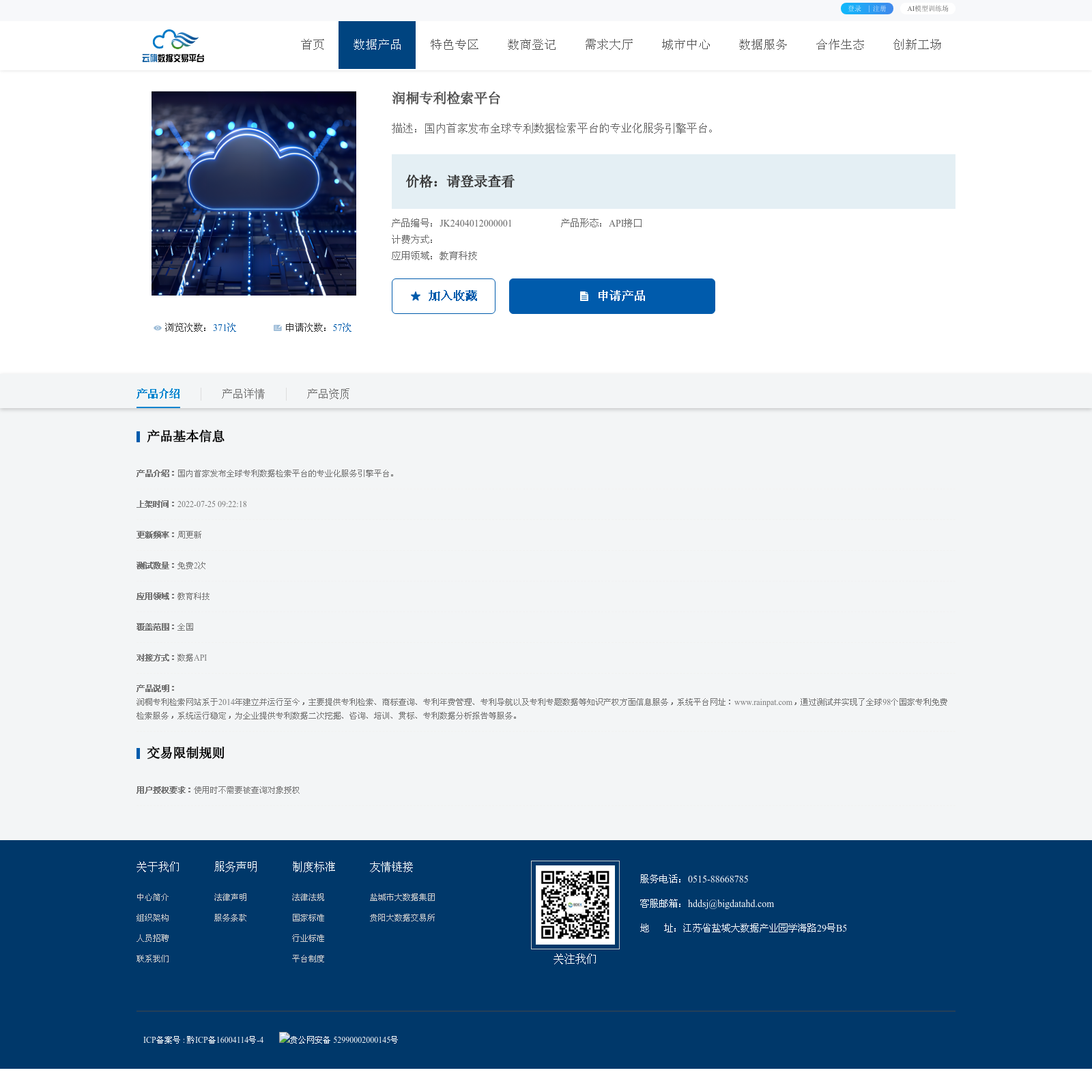This screenshot has height=1092, width=1092.
Task: Click the document icon in 申请产品
Action: (x=584, y=296)
